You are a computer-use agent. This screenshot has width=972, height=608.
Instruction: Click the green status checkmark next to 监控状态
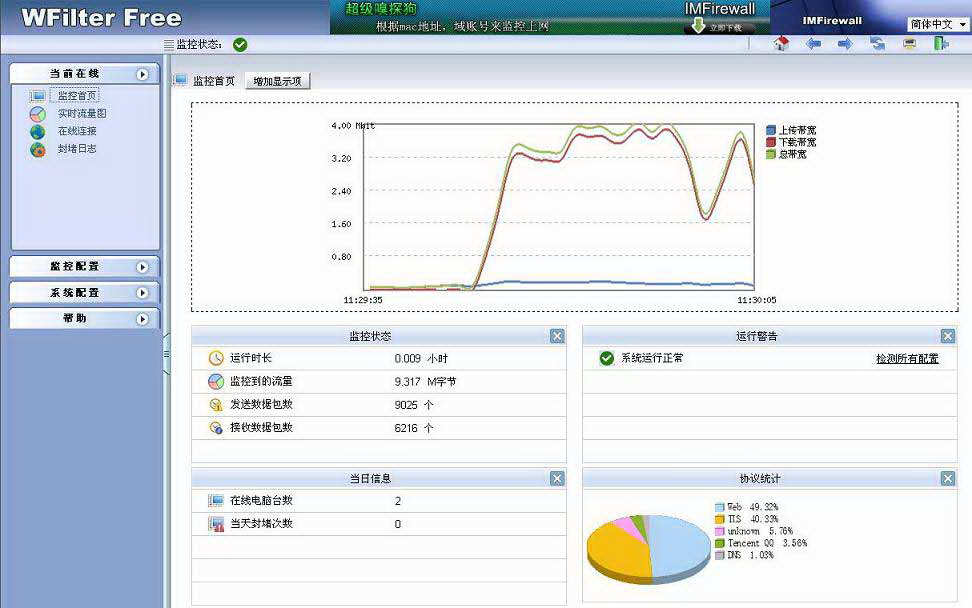point(238,44)
